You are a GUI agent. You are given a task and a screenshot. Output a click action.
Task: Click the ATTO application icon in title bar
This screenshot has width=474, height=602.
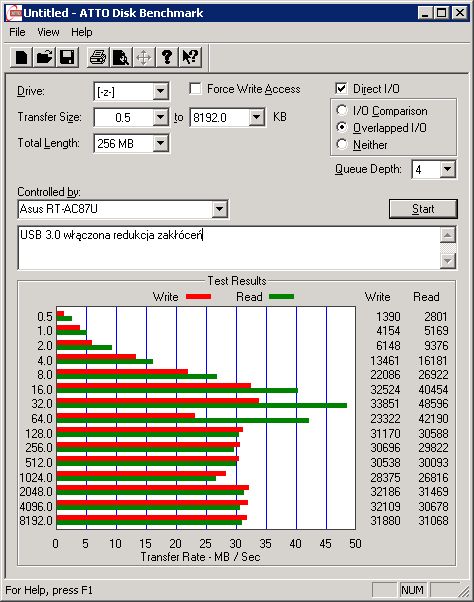pyautogui.click(x=15, y=13)
